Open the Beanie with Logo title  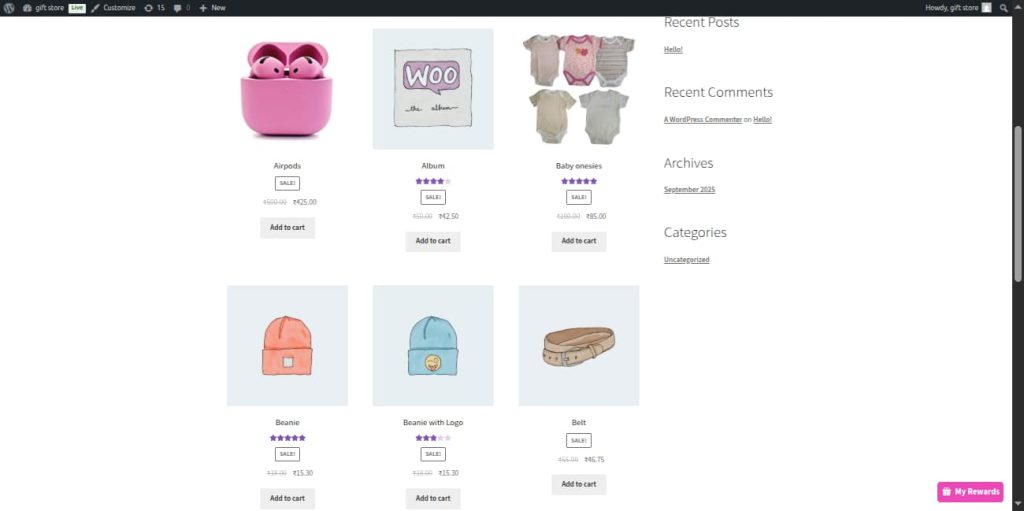(433, 422)
